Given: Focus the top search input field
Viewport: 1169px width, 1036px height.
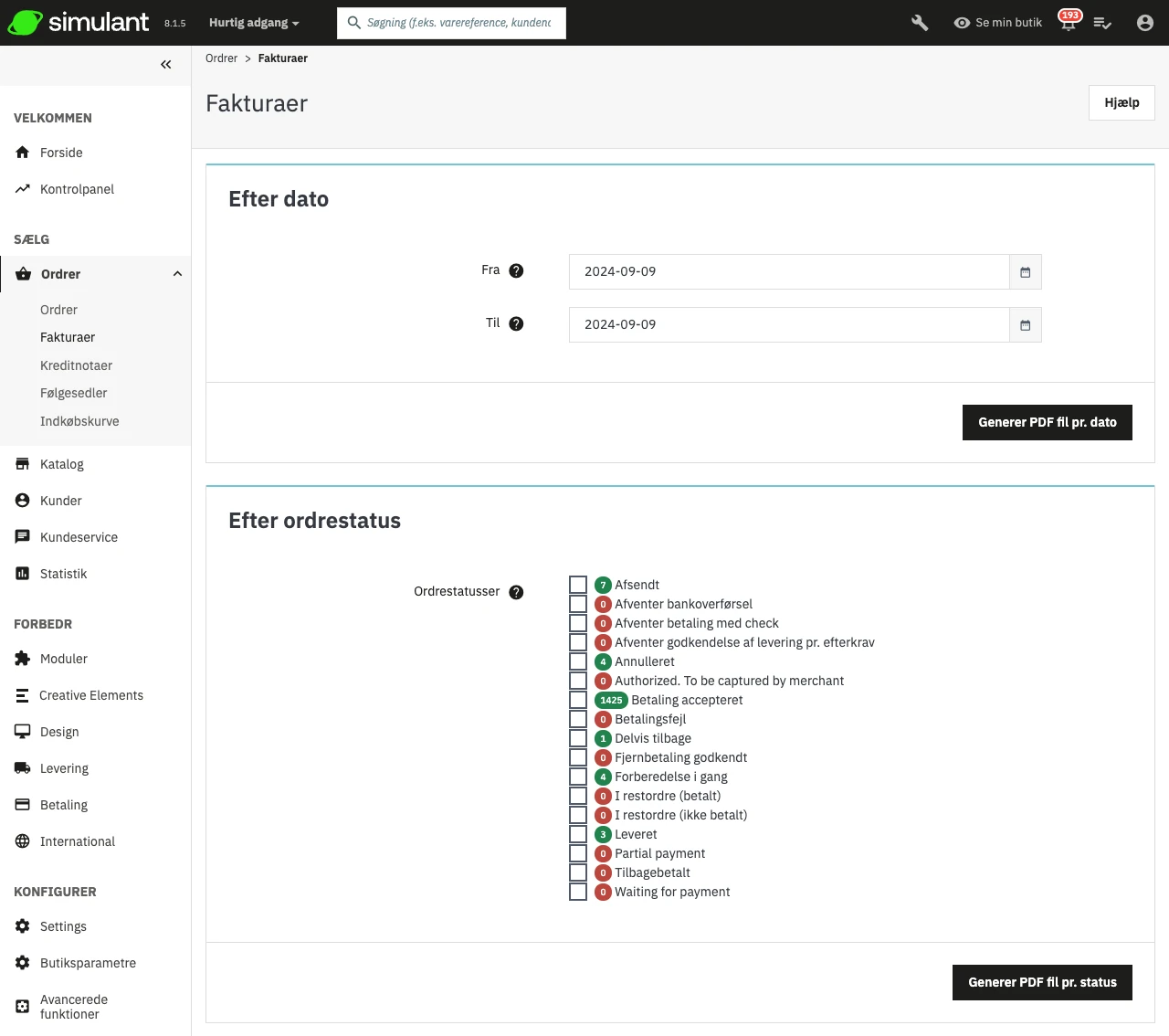Looking at the screenshot, I should coord(458,23).
